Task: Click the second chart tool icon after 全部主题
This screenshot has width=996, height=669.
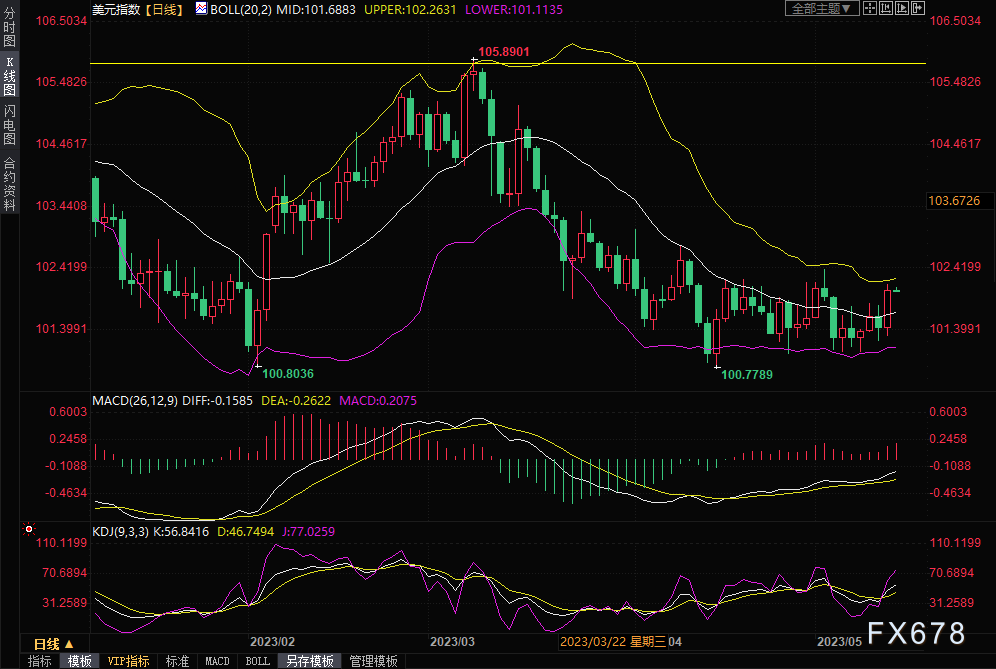Action: click(x=887, y=9)
